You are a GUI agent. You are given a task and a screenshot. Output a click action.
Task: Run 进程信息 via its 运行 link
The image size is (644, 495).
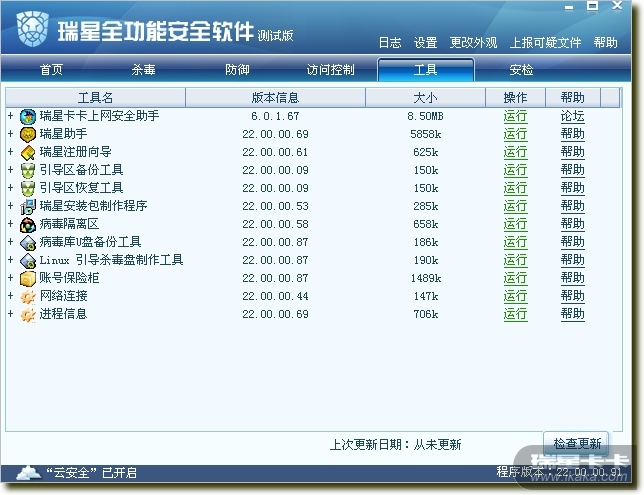coord(515,315)
